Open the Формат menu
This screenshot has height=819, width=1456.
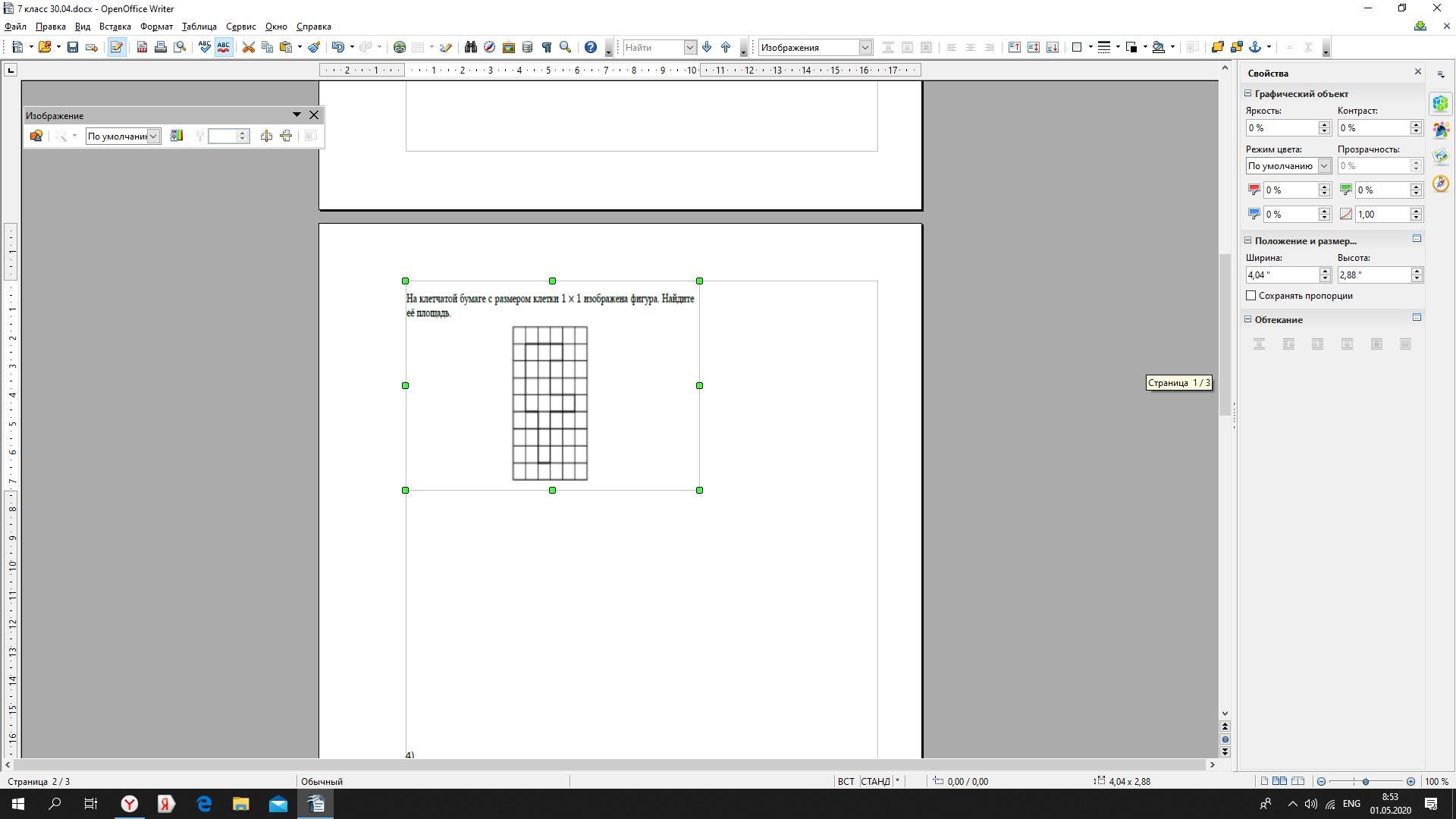click(156, 27)
